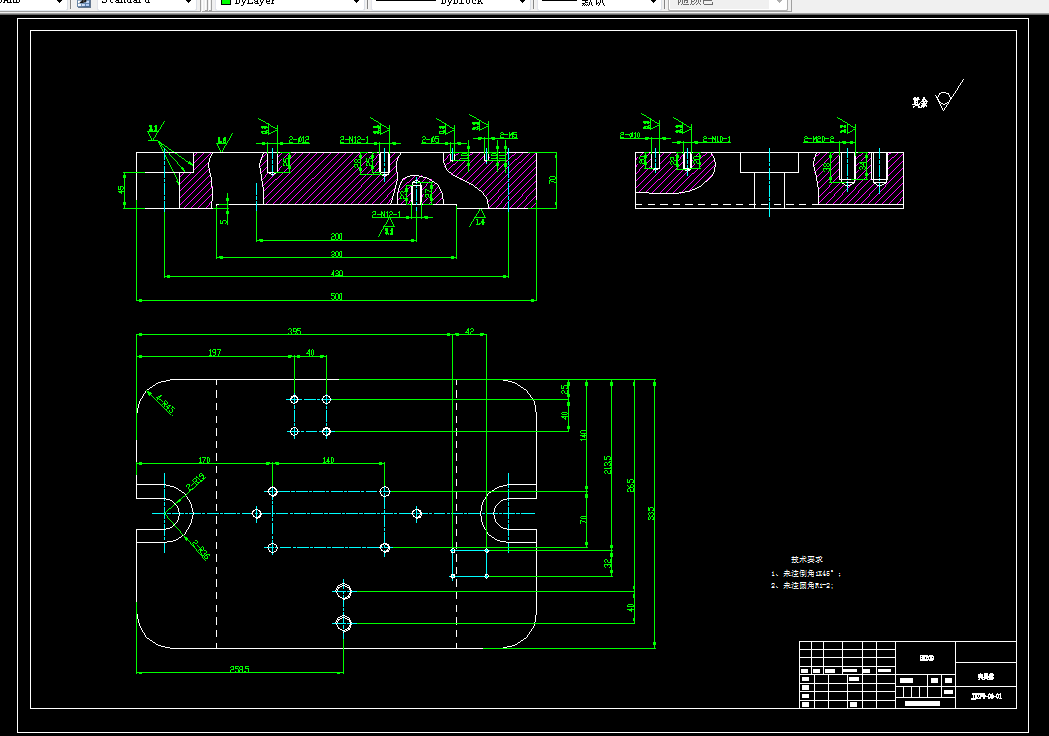Select the 355 top dimension text
Image resolution: width=1049 pixels, height=736 pixels.
[294, 331]
